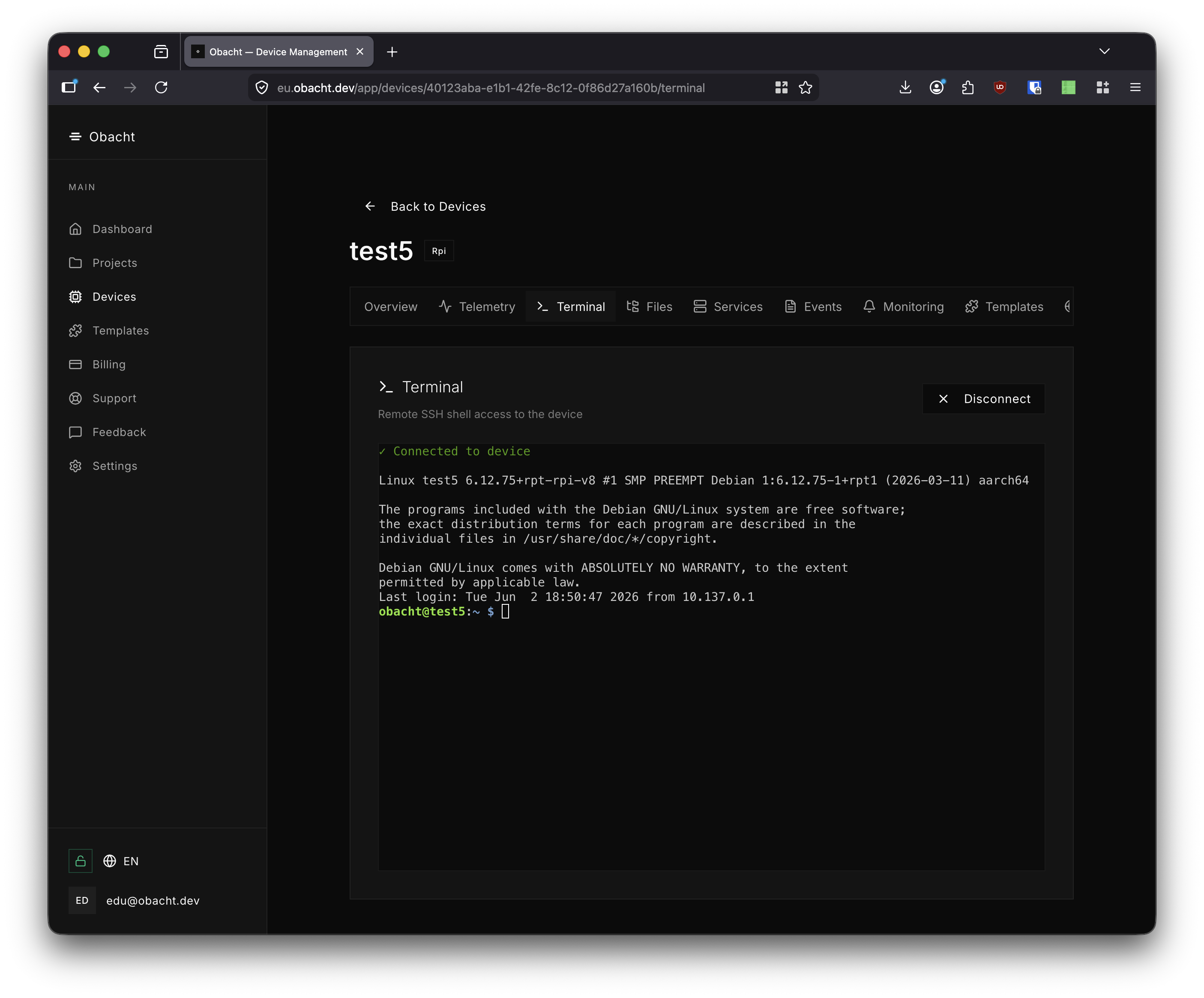1204x998 pixels.
Task: Open the recent browsing view icon
Action: coord(161,51)
